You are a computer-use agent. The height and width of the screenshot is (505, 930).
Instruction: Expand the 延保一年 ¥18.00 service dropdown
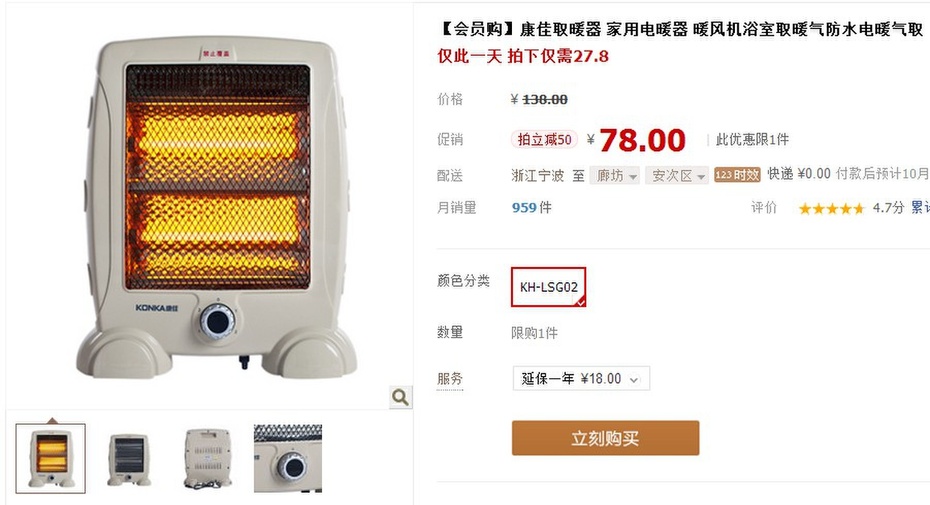pos(581,379)
